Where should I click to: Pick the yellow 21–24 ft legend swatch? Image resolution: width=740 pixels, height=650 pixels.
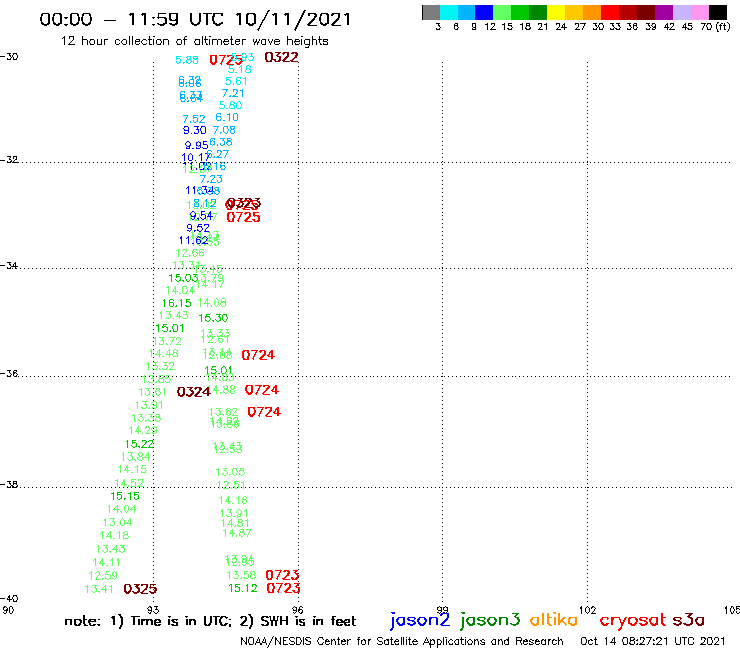pos(556,12)
